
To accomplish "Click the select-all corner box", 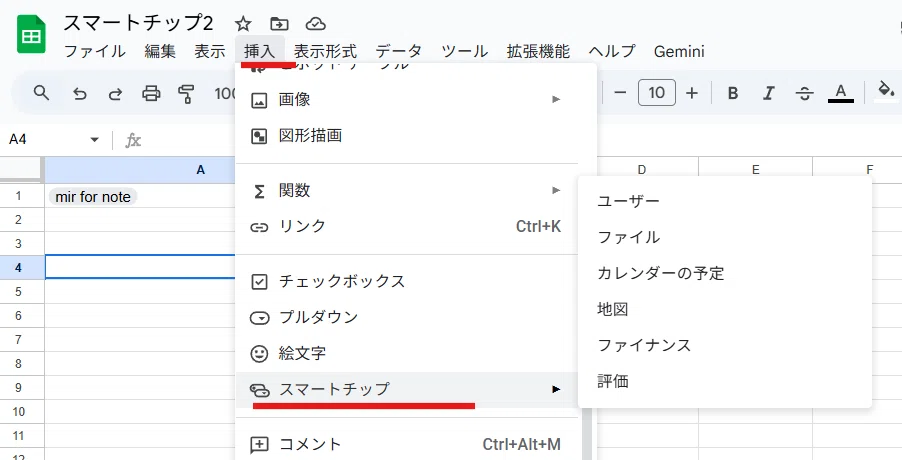I will click(21, 170).
